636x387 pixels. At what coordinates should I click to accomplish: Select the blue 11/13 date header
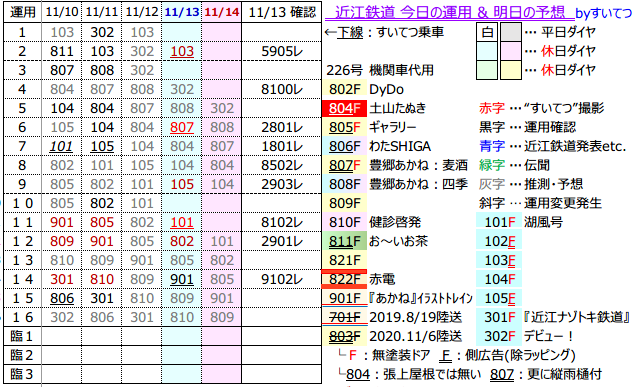182,12
